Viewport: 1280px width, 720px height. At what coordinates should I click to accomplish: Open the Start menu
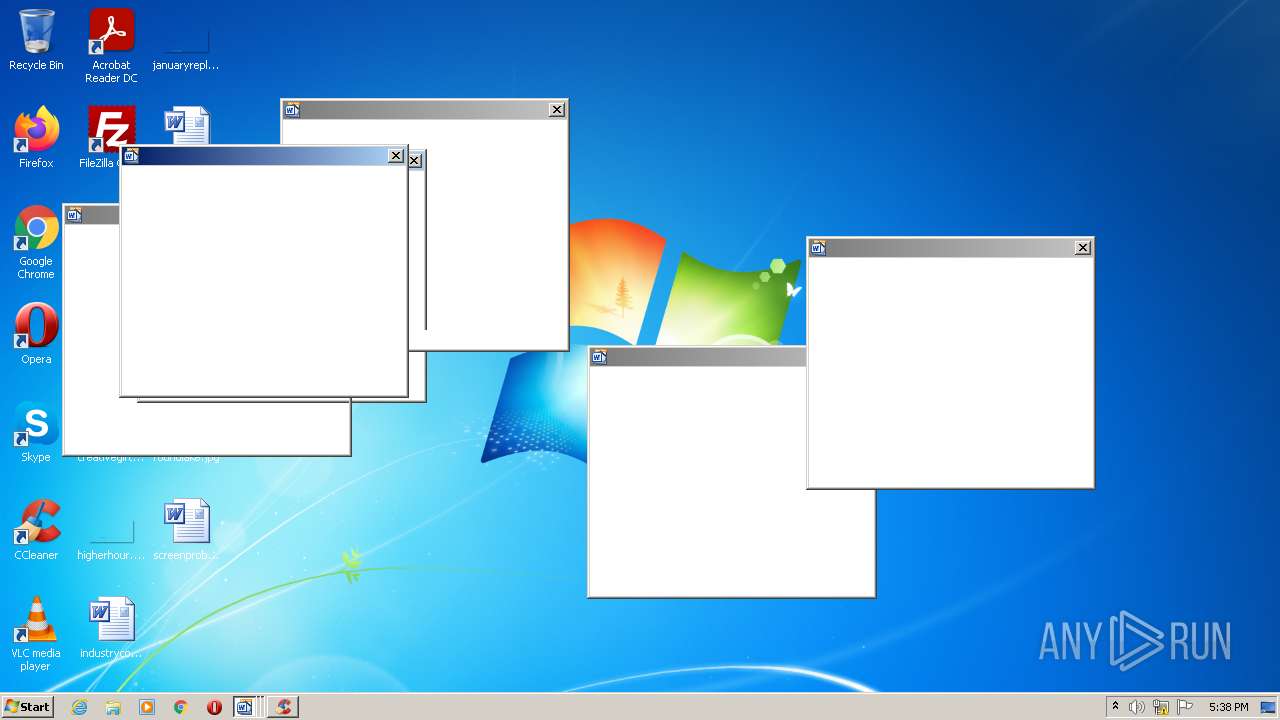[27, 706]
